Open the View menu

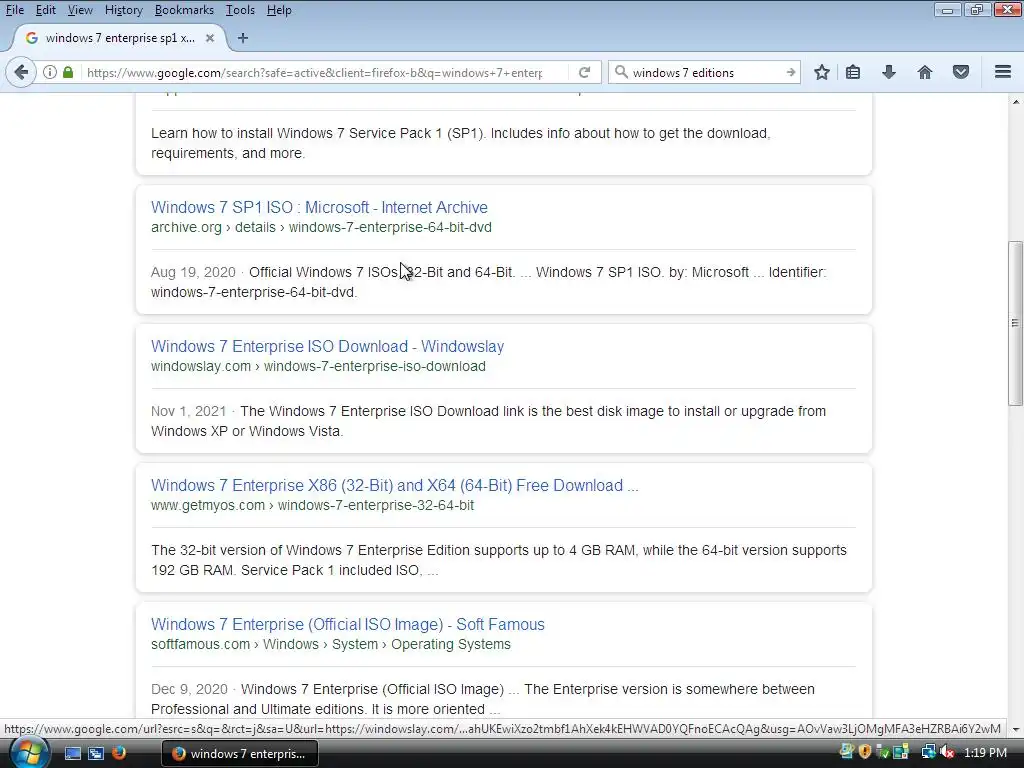(80, 10)
